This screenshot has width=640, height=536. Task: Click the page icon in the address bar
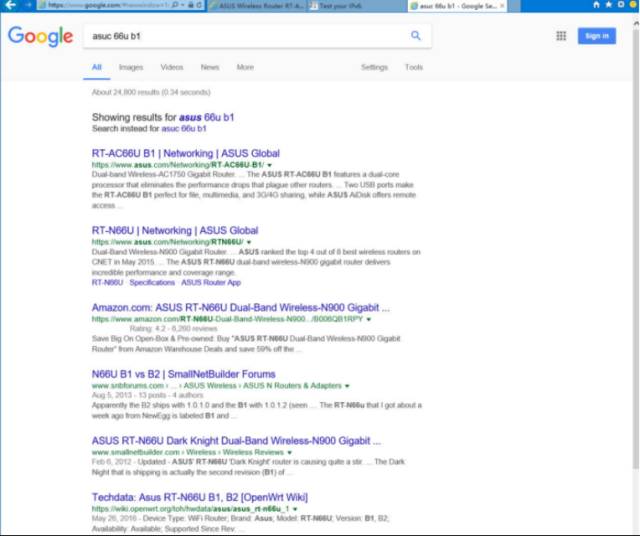tap(42, 5)
